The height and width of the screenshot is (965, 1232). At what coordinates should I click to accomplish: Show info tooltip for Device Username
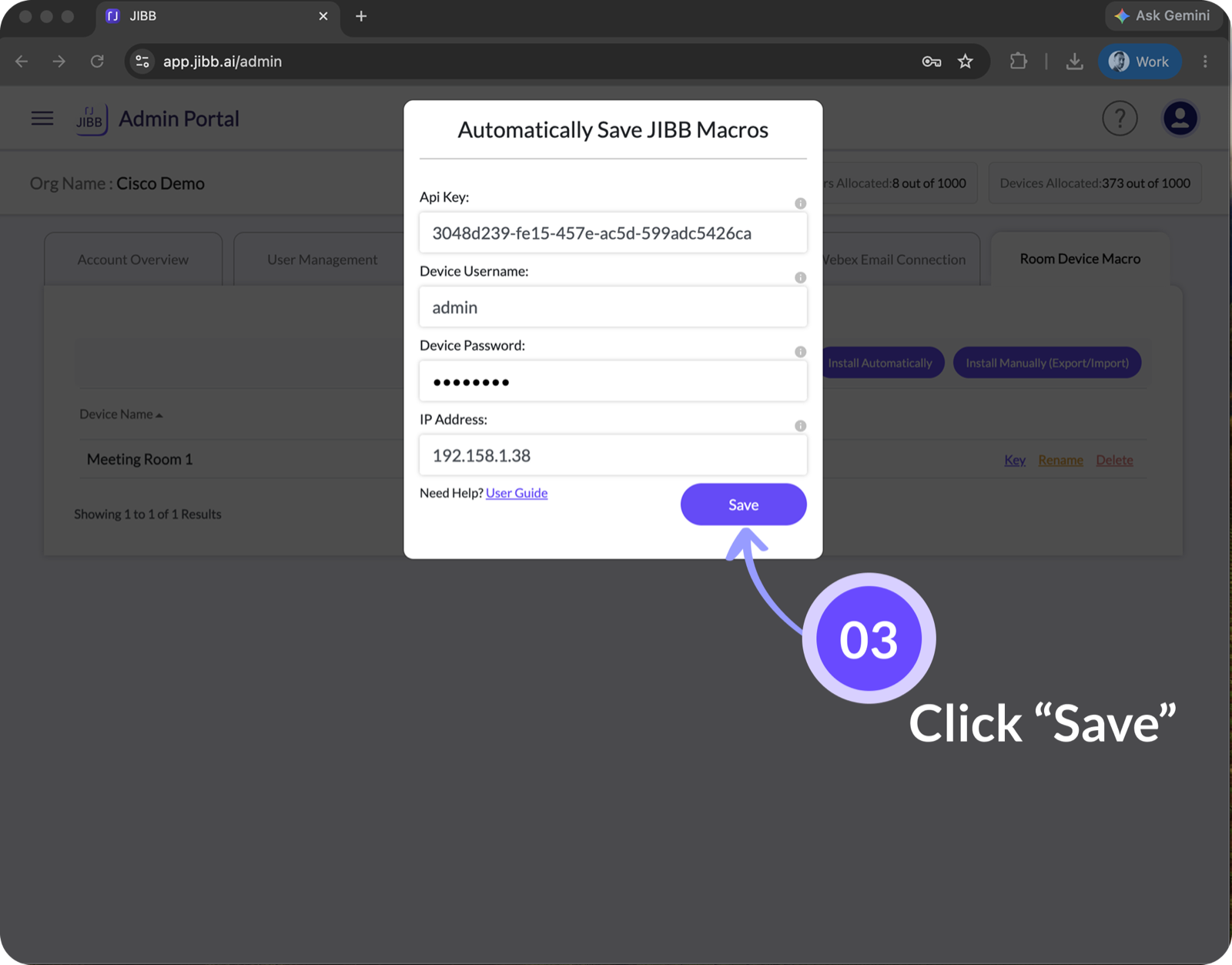tap(800, 277)
